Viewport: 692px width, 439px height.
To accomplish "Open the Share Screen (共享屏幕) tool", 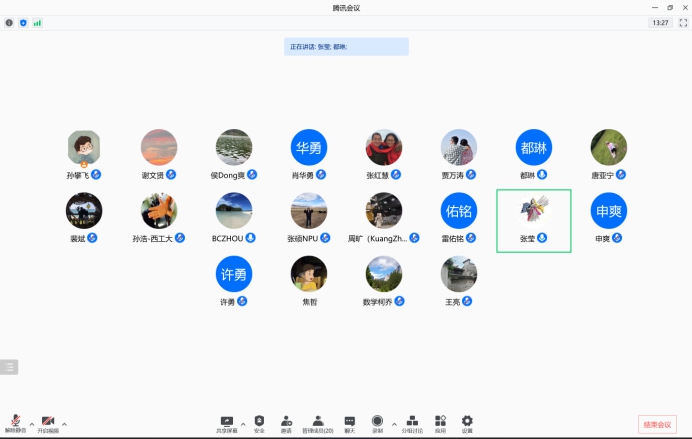I will (x=227, y=422).
